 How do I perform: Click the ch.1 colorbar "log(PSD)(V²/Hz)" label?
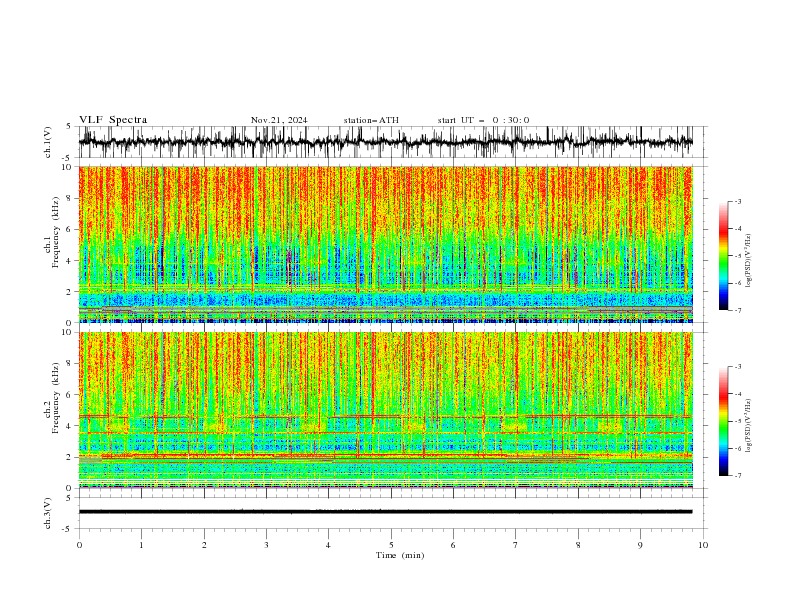[x=748, y=261]
